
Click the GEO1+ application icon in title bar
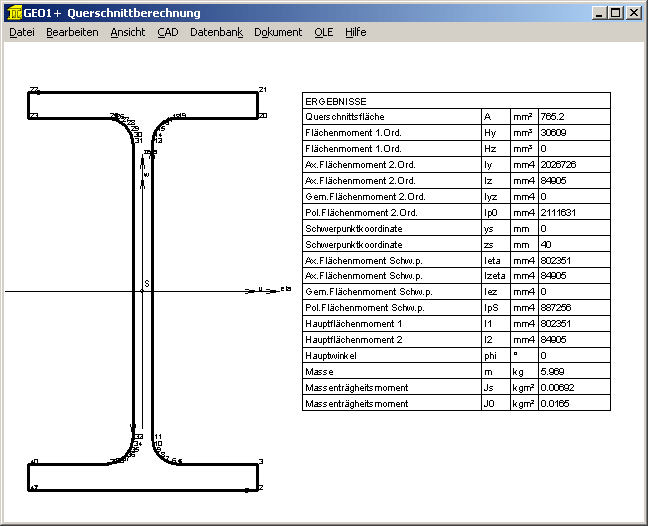point(14,13)
